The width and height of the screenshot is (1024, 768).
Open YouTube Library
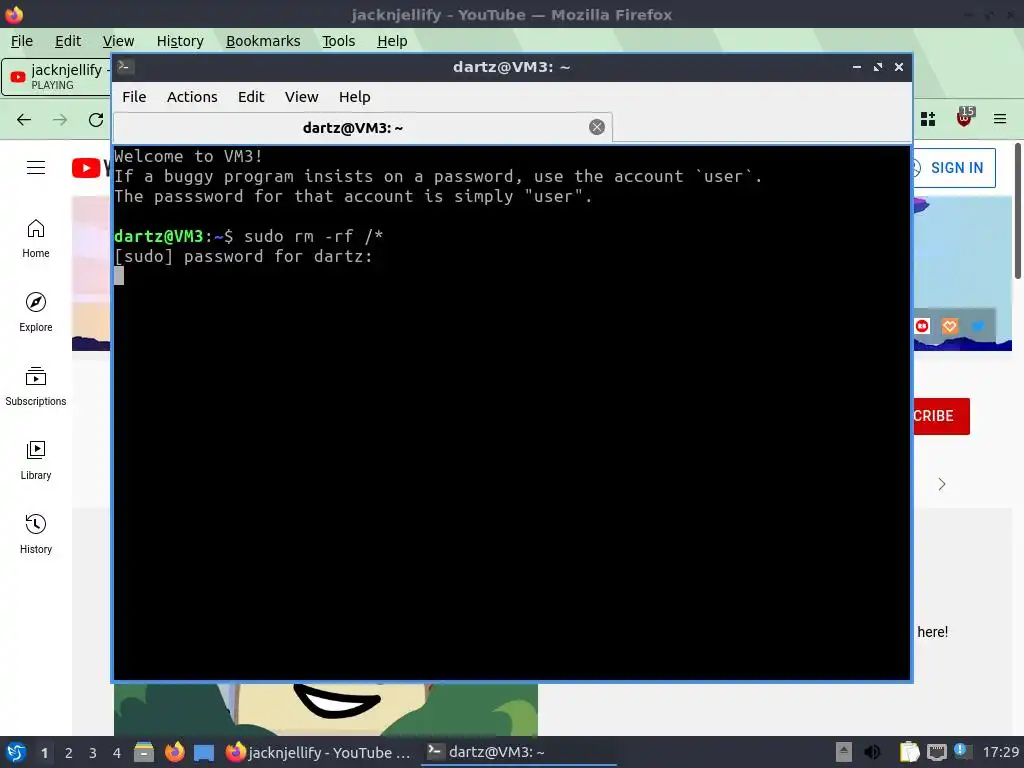pyautogui.click(x=36, y=461)
